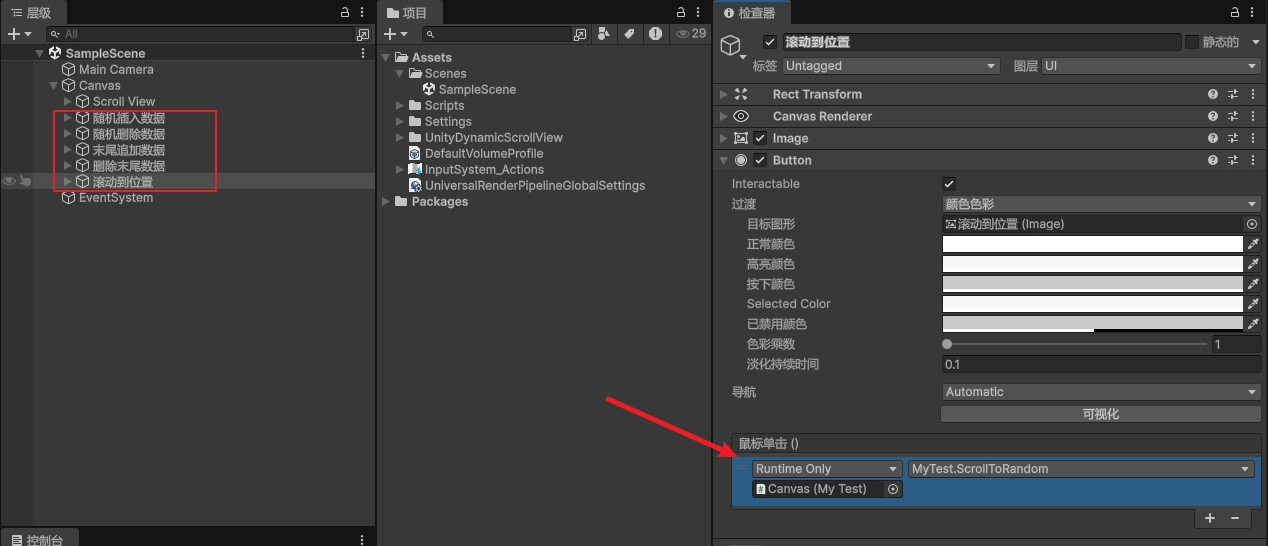This screenshot has width=1268, height=546.
Task: Collapse the Button component foldout
Action: point(723,160)
